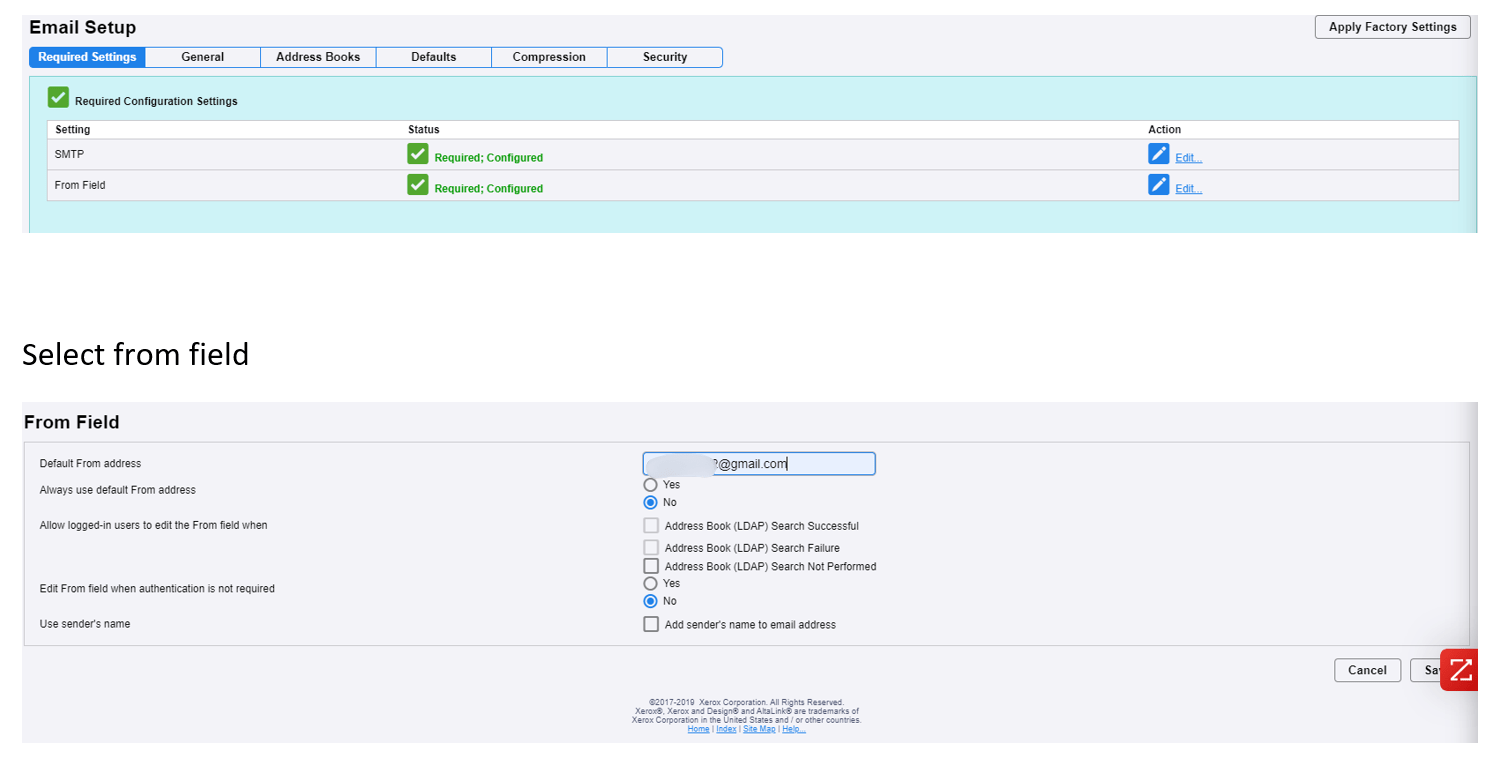The image size is (1486, 775).
Task: Open the Compression tab
Action: pyautogui.click(x=549, y=57)
